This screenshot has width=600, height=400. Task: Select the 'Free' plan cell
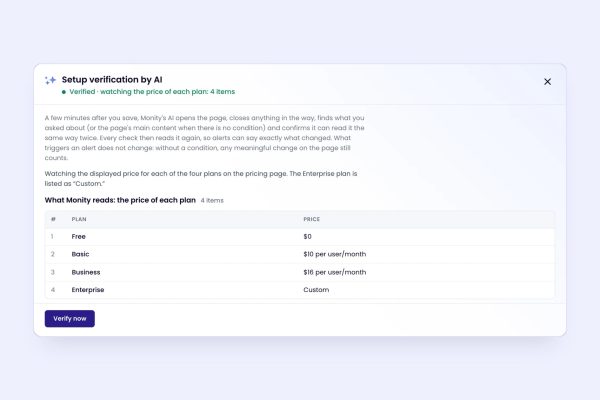pos(78,237)
